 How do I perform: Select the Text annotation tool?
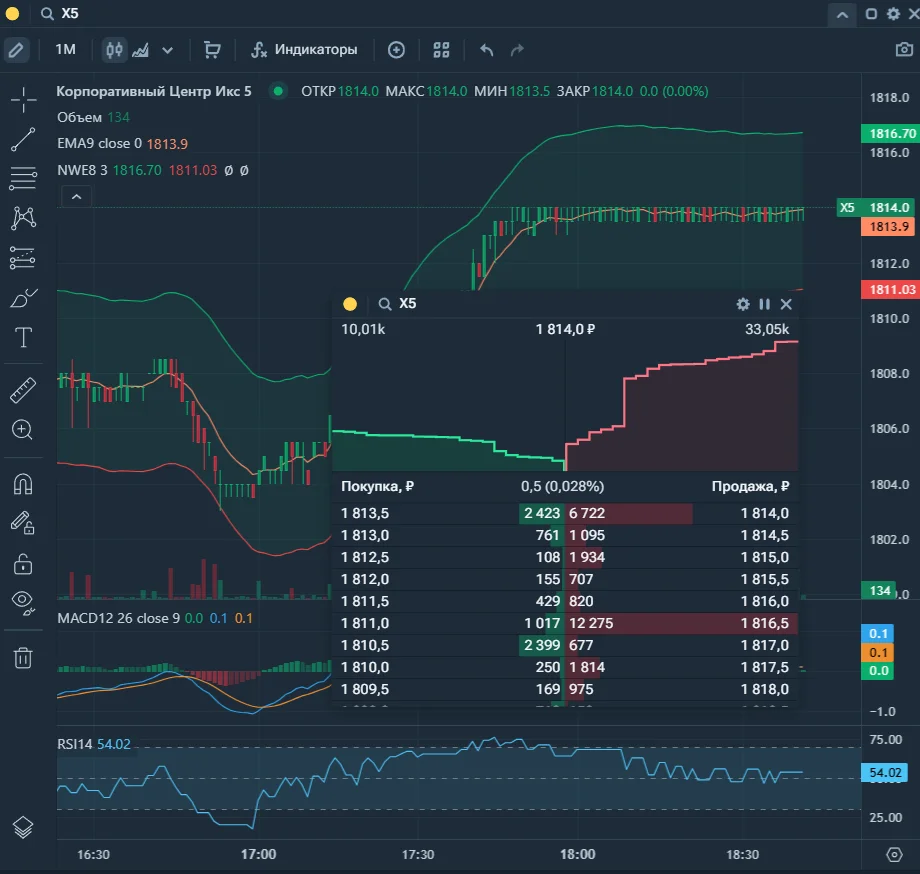coord(23,338)
